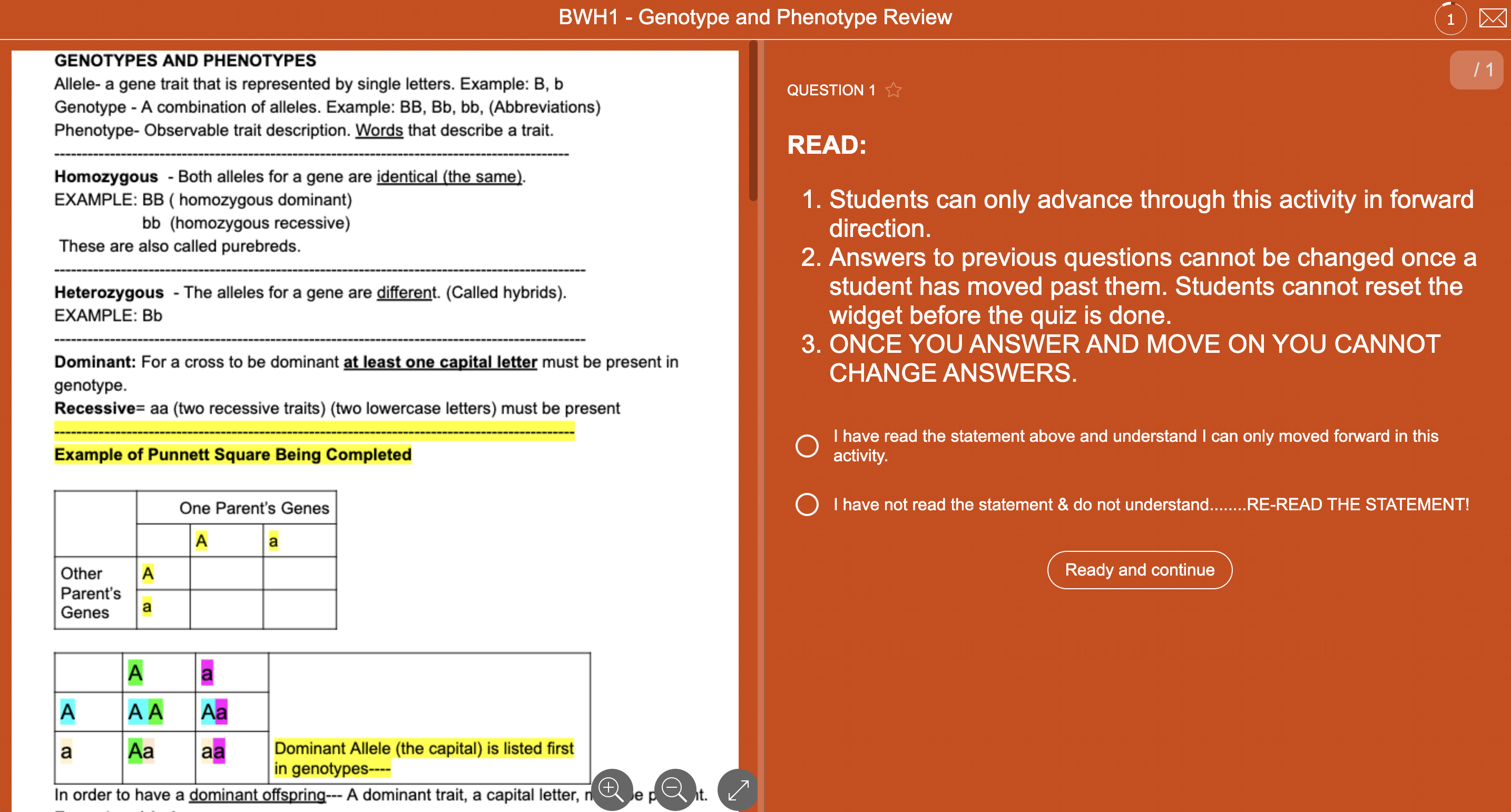Click the page title 'BWH1 - Genotype and Phenotype Review'

click(755, 17)
